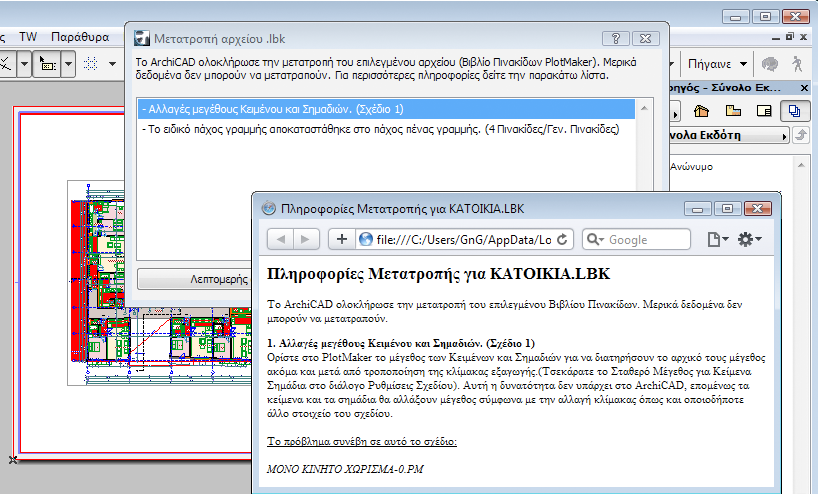Viewport: 818px width, 494px height.
Task: Open dropdown beside the trim/intersect tool
Action: [x=24, y=64]
